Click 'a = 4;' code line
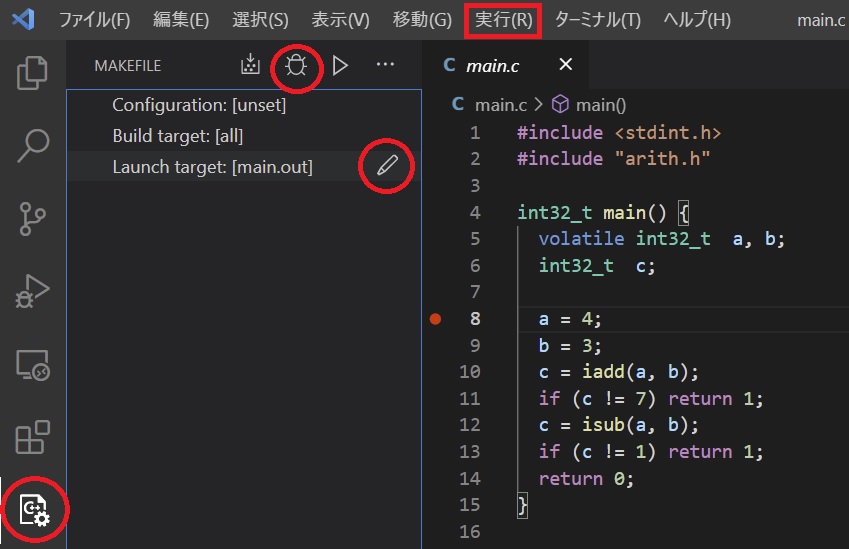849x549 pixels. pos(570,319)
